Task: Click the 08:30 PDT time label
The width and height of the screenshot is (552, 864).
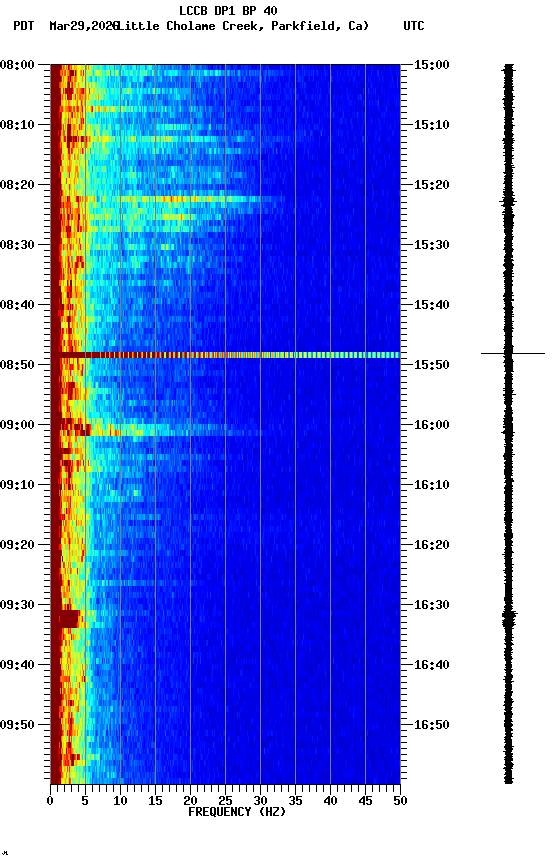Action: pyautogui.click(x=17, y=245)
